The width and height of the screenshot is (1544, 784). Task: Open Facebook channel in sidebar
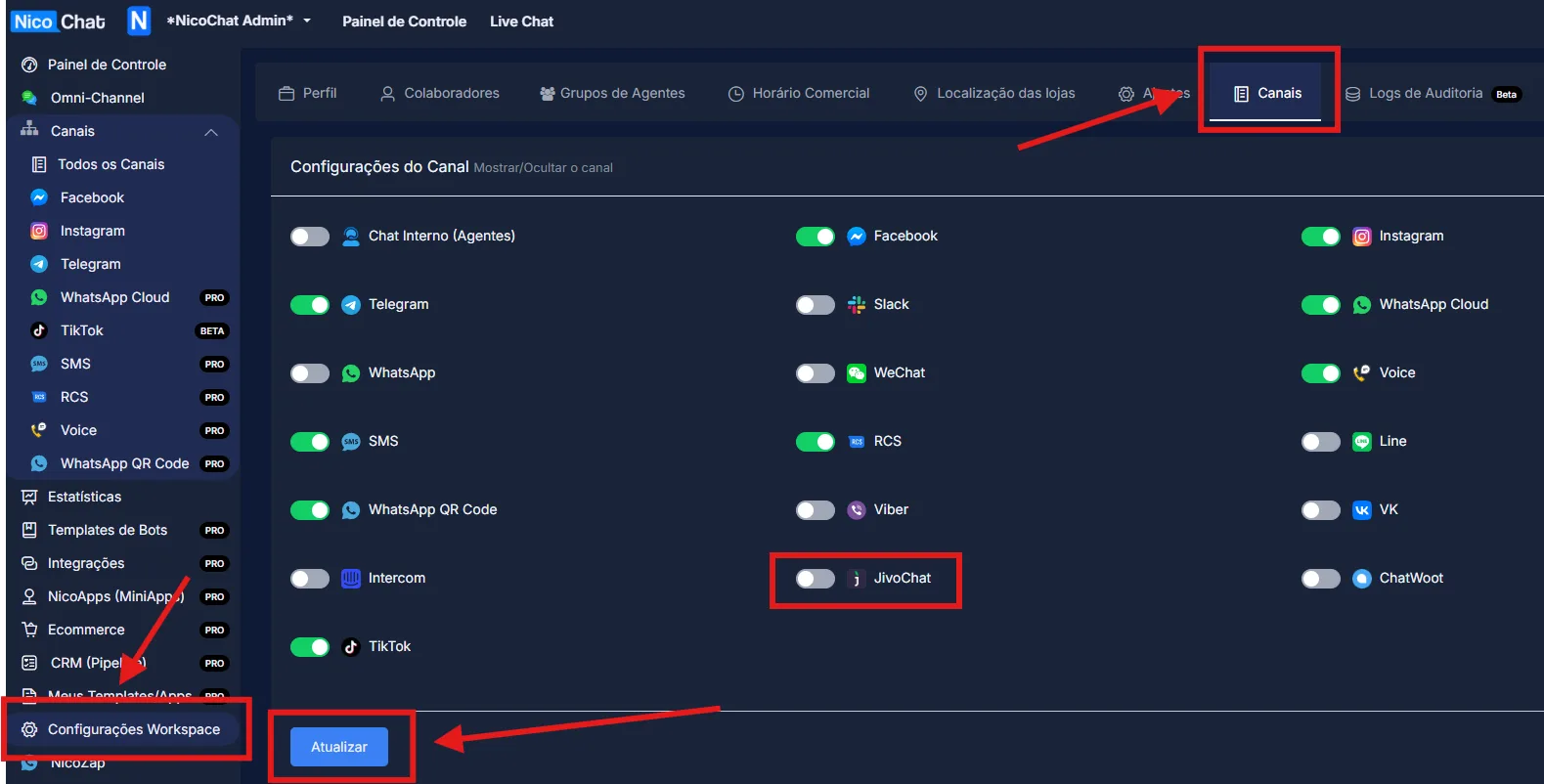click(92, 197)
